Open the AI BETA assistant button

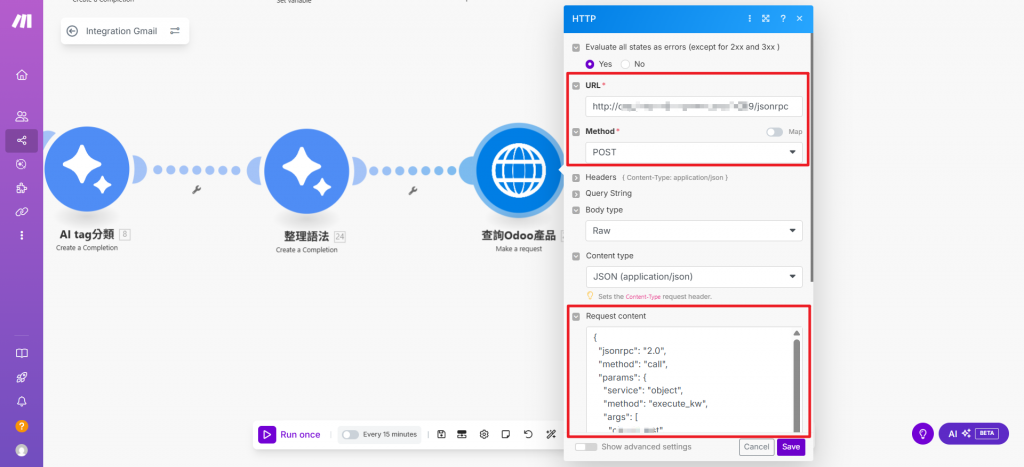tap(973, 434)
